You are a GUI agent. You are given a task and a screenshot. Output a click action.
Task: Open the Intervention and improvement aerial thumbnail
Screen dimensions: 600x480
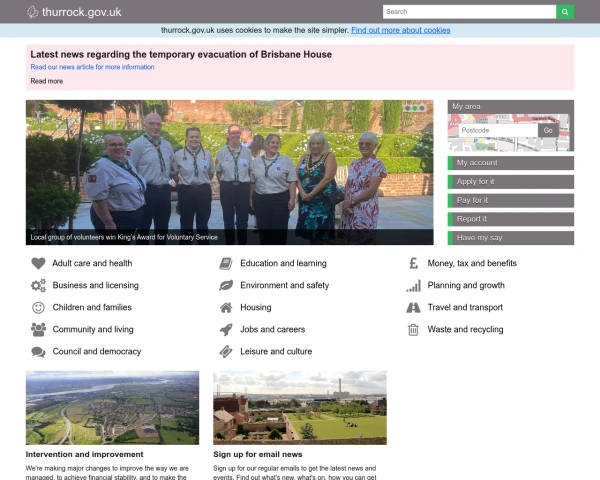pos(112,408)
